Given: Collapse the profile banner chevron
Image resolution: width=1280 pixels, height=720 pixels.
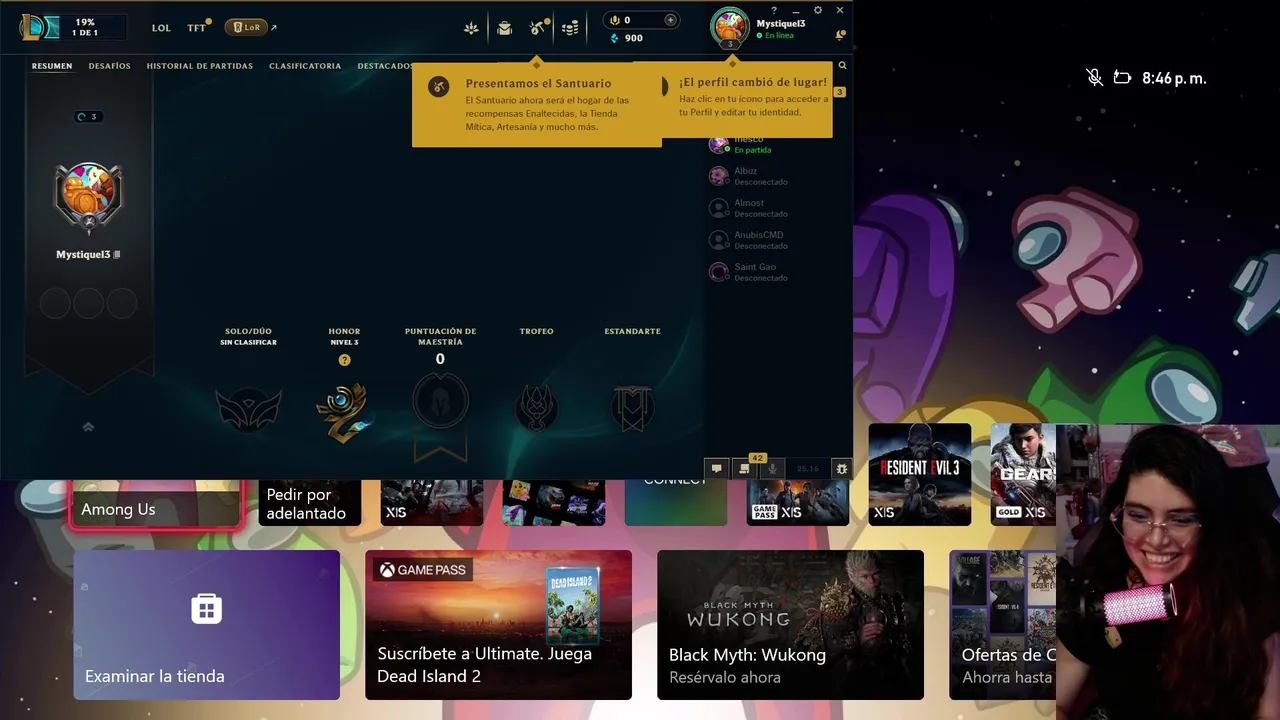Looking at the screenshot, I should [x=88, y=427].
